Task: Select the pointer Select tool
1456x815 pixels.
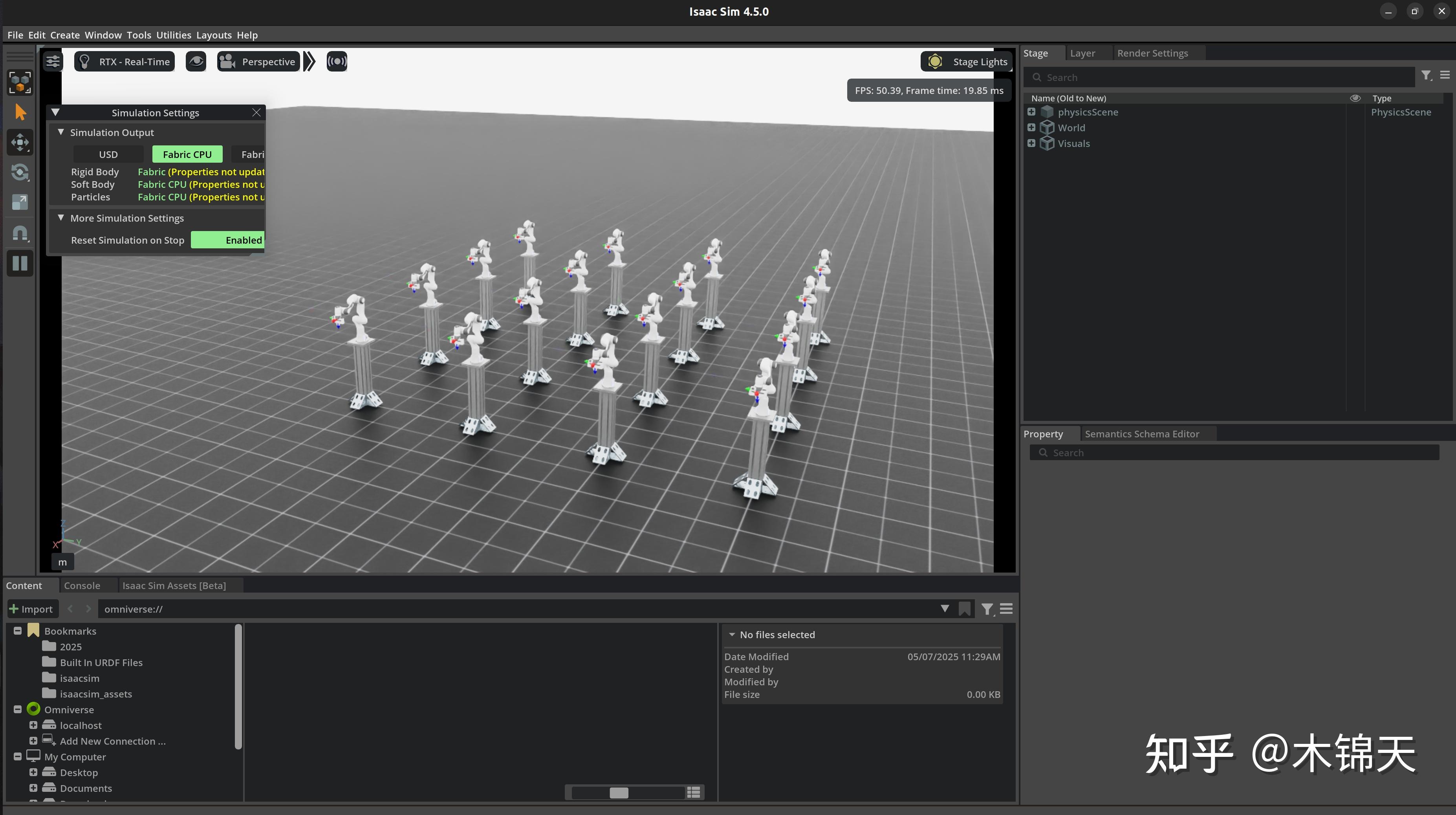Action: pos(20,112)
